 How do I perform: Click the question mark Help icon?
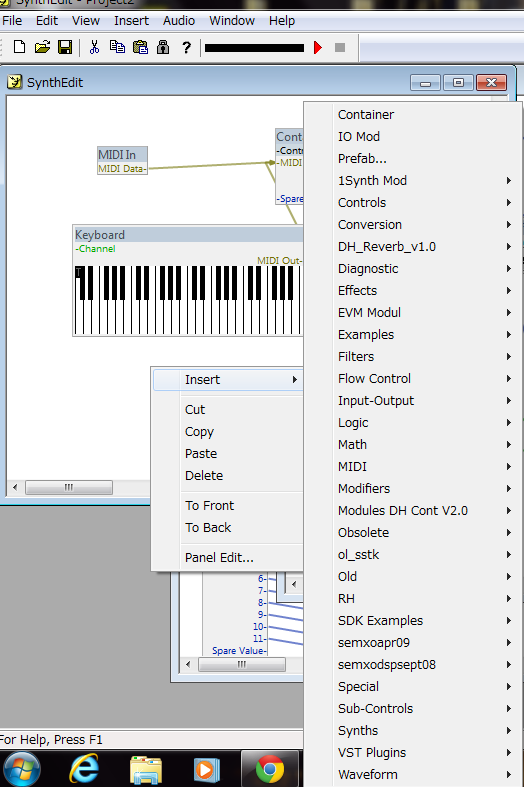pyautogui.click(x=186, y=47)
